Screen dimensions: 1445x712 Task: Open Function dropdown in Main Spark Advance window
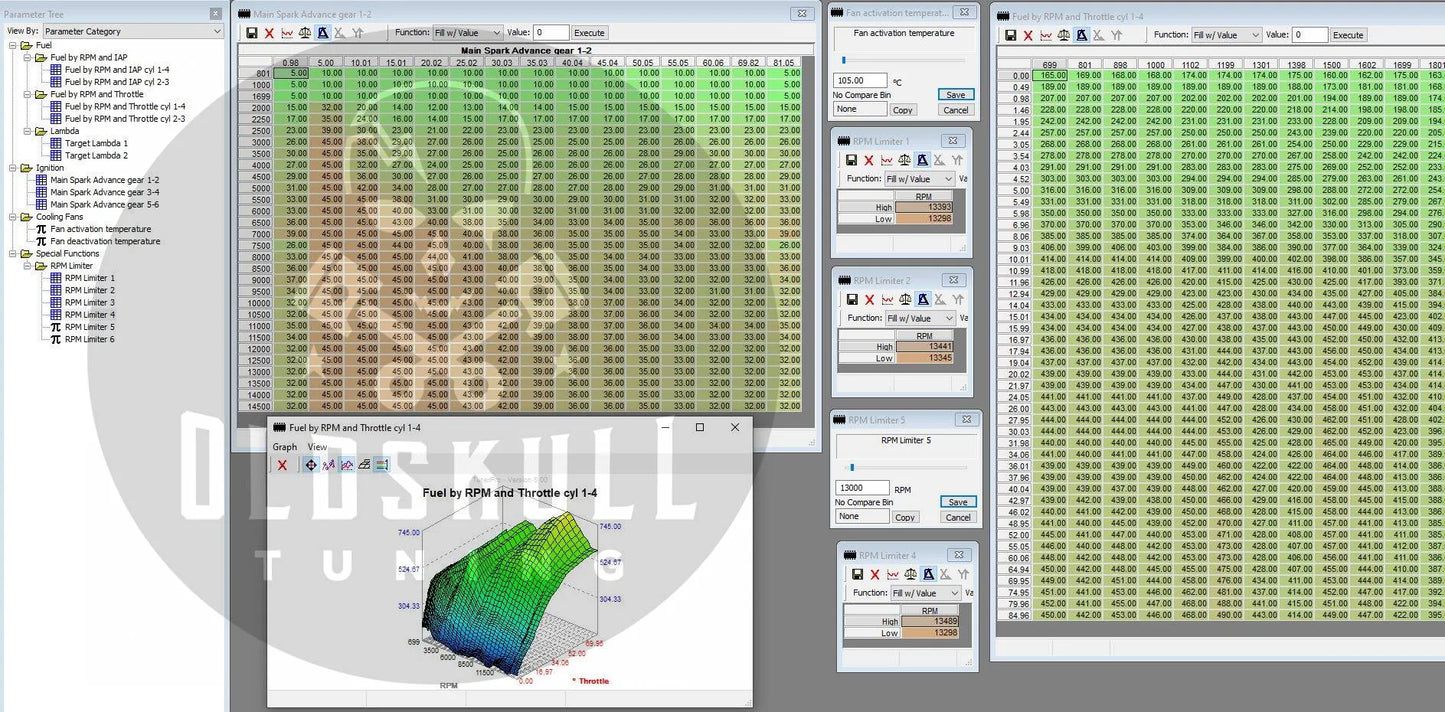click(467, 33)
